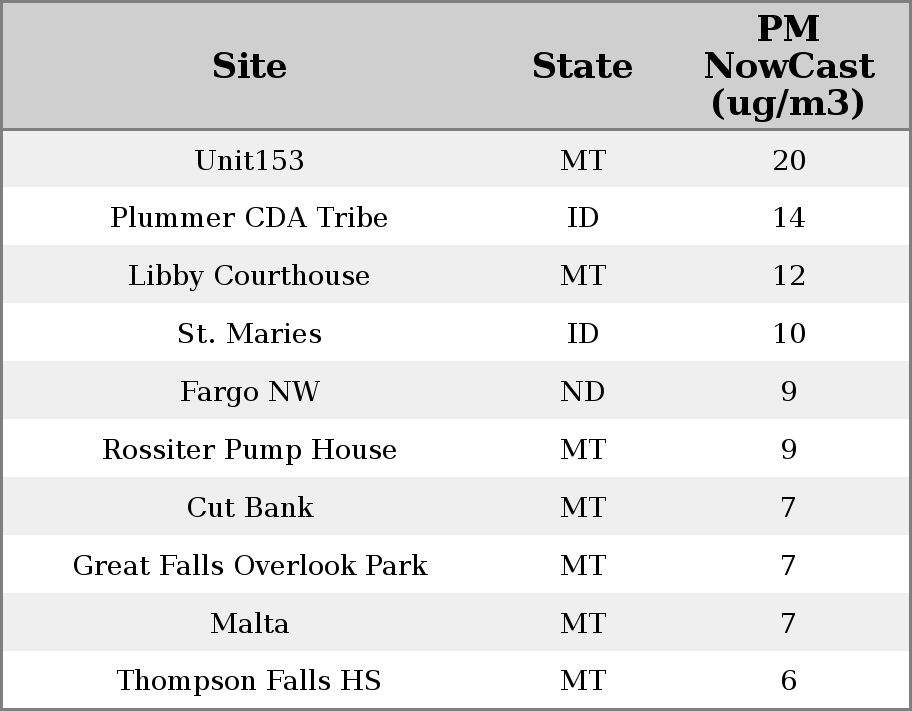Click the State column header
The width and height of the screenshot is (912, 711).
(x=582, y=66)
